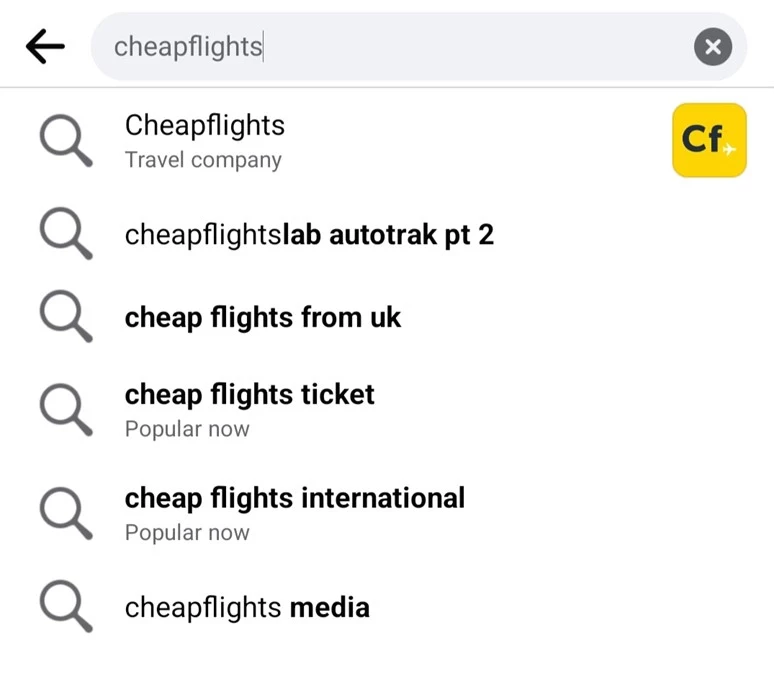The height and width of the screenshot is (675, 774).
Task: Tap search icon next to cheapflightslab autotrak
Action: [66, 236]
